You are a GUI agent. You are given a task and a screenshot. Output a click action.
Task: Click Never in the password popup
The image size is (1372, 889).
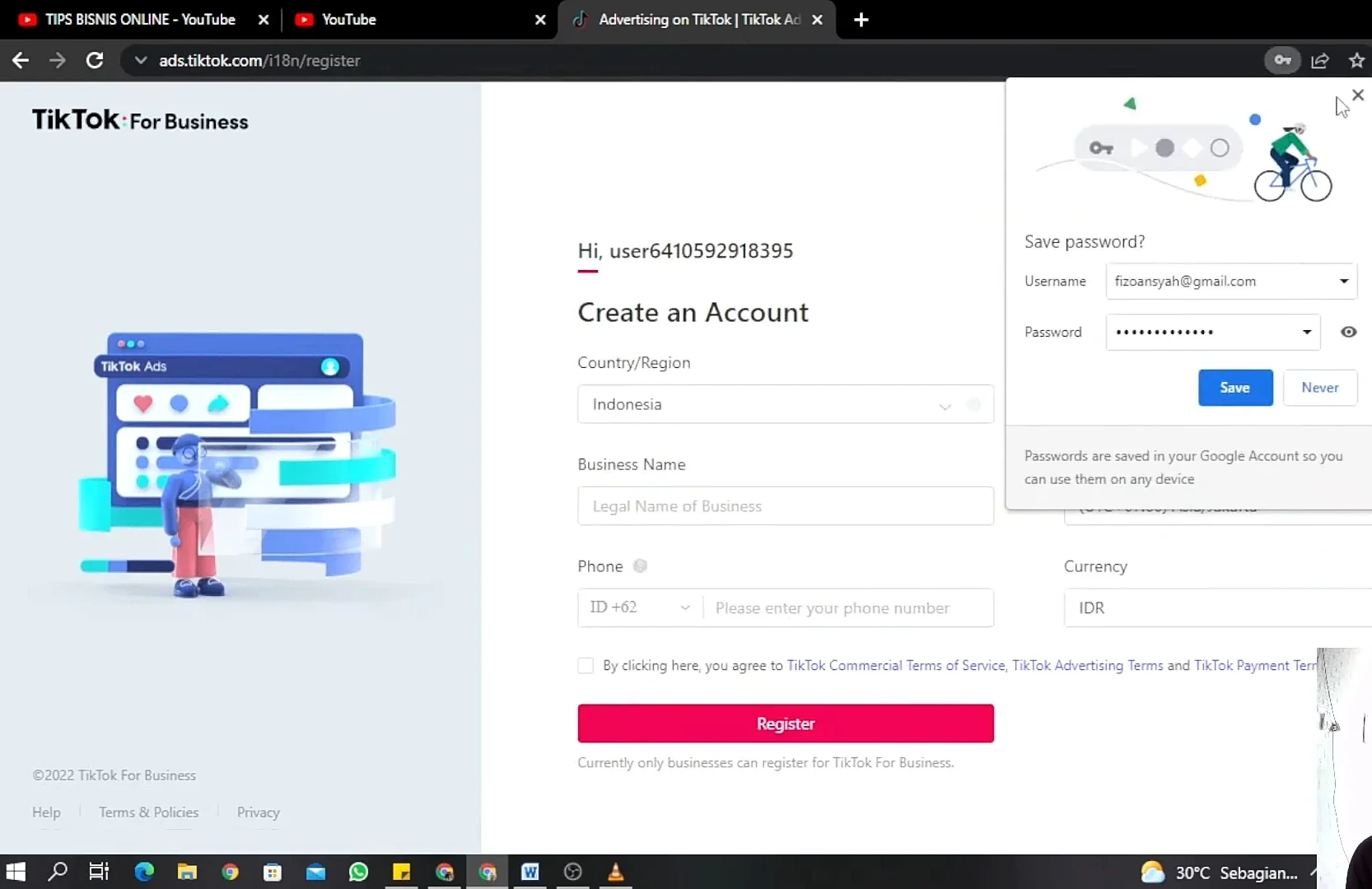click(1319, 388)
